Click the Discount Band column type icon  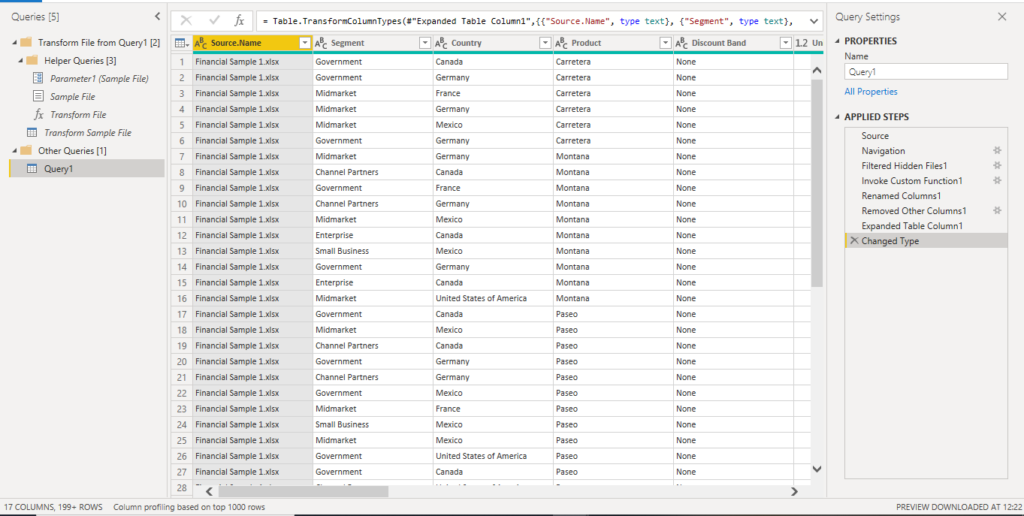(682, 44)
